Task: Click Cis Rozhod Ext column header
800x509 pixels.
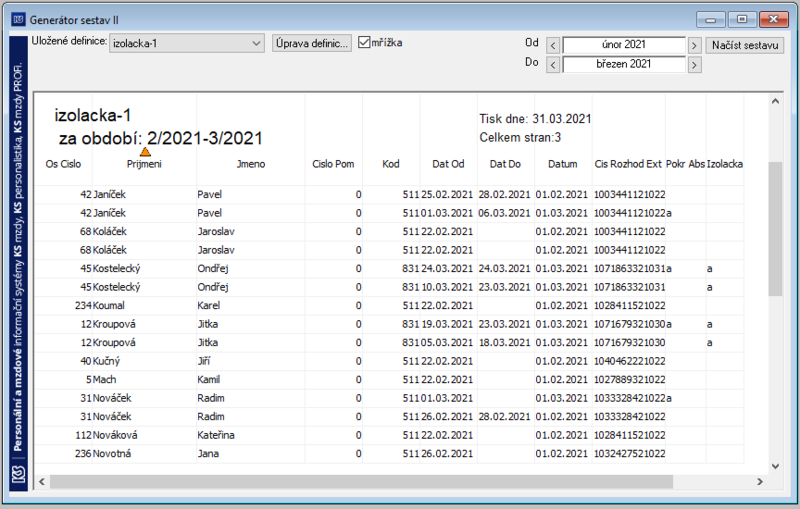Action: coord(628,164)
